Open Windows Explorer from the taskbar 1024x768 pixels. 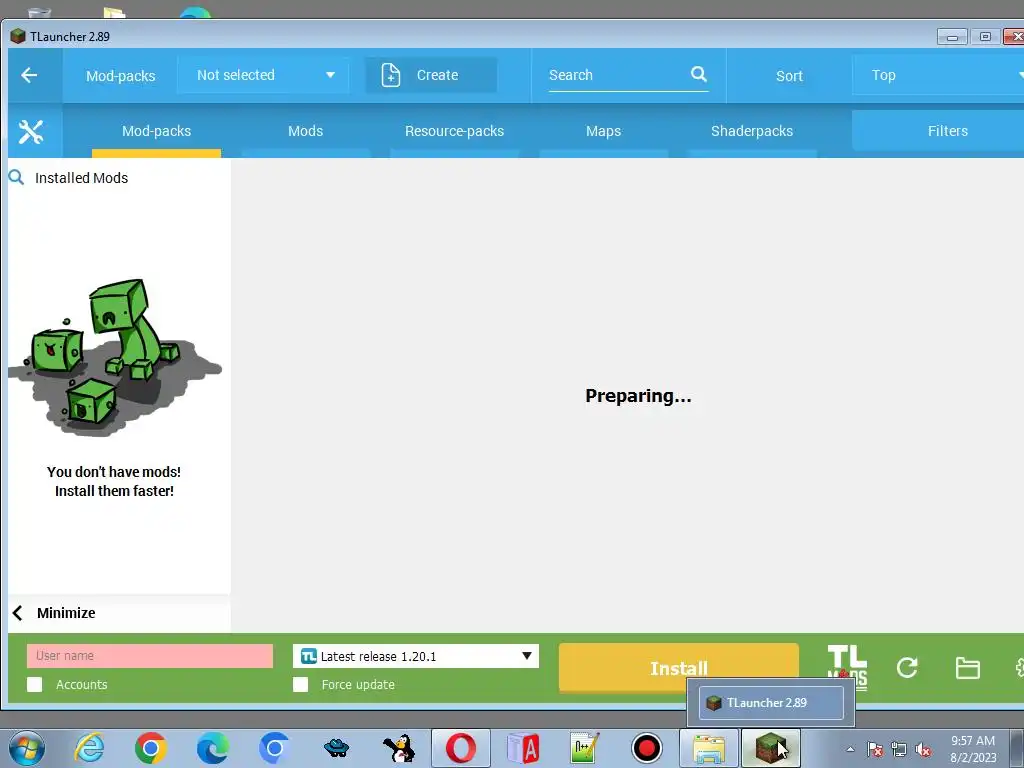point(709,748)
